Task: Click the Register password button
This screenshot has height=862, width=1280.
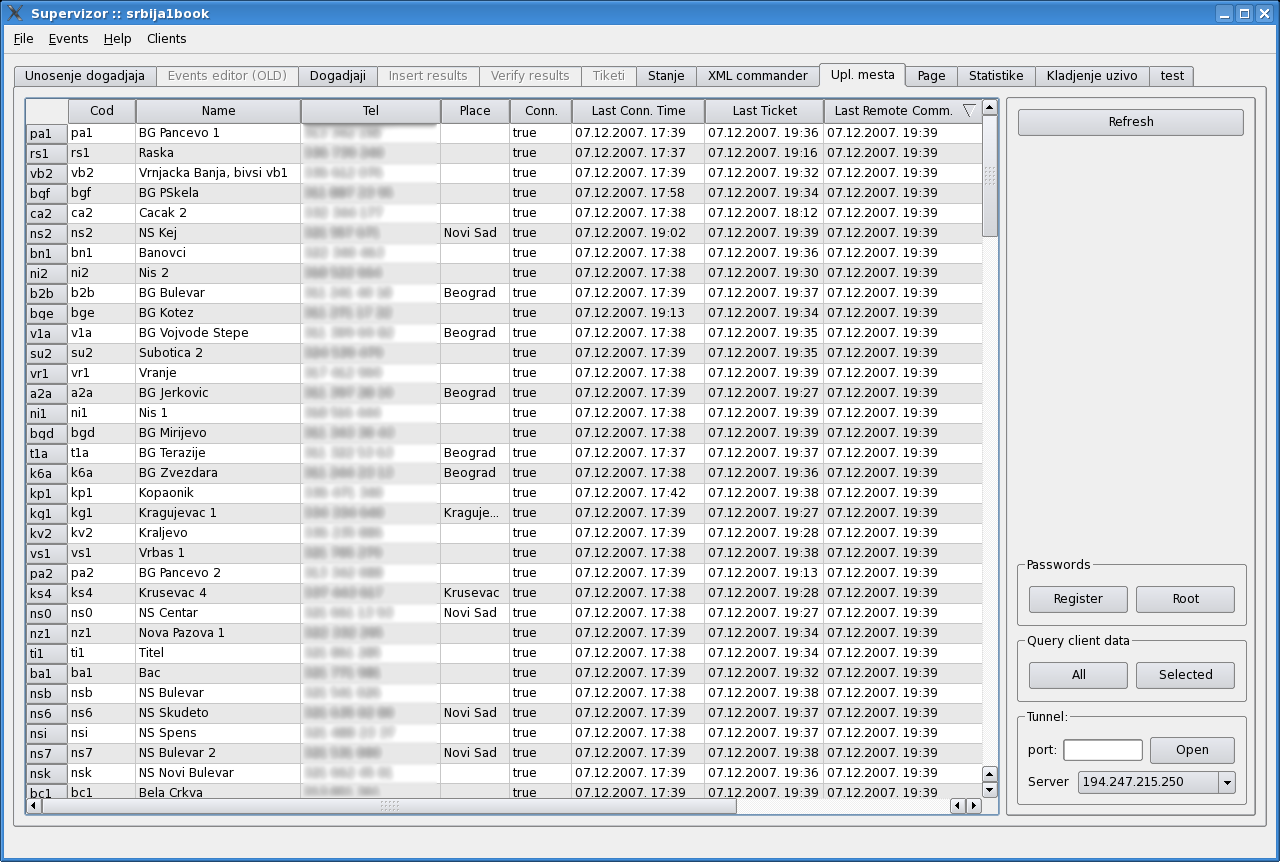Action: [1078, 599]
